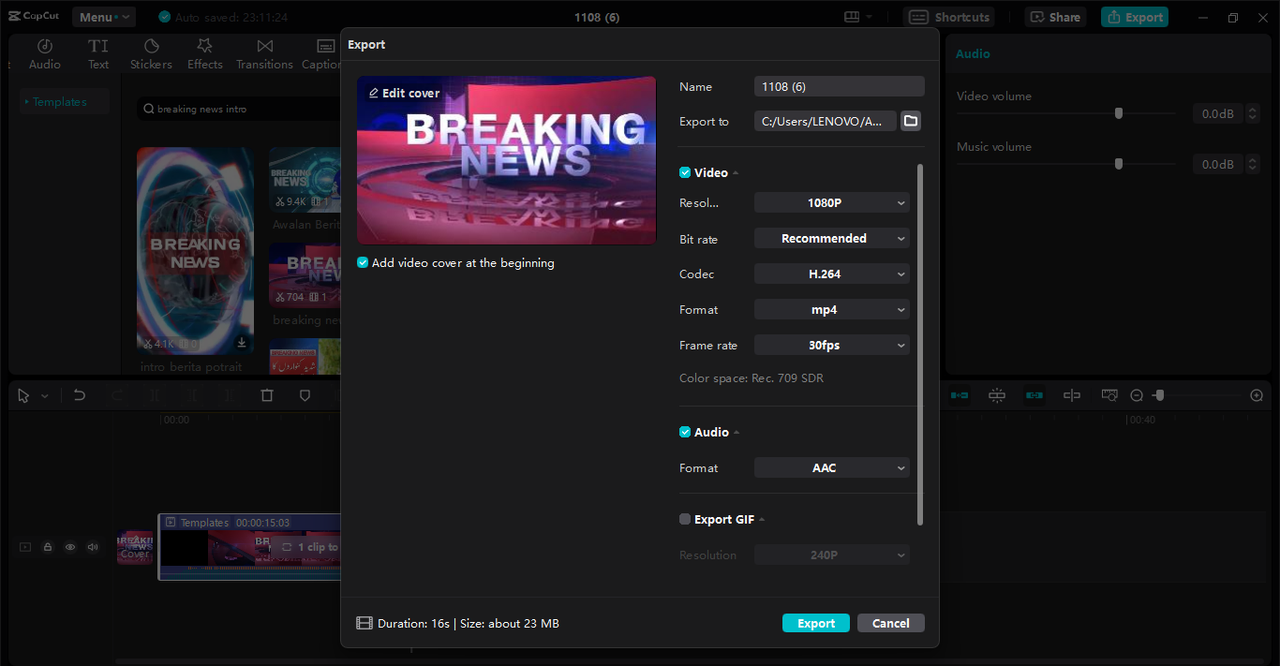Click the timeline zoom in plus icon
The width and height of the screenshot is (1280, 666).
coord(1257,396)
